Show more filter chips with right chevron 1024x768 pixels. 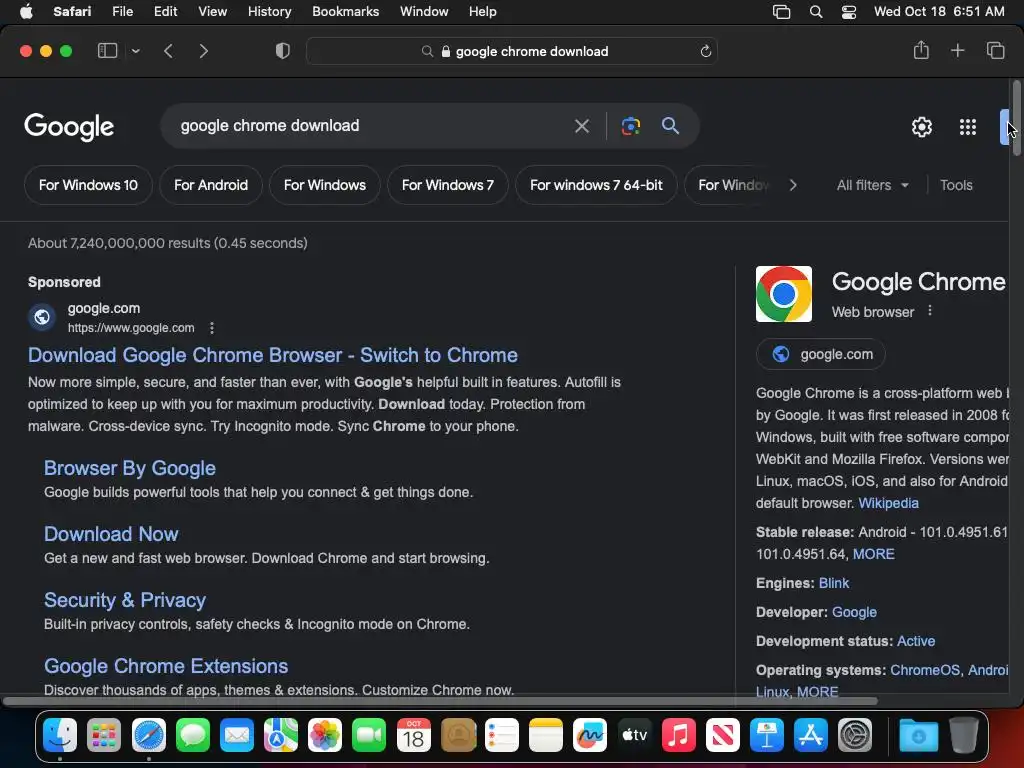pos(793,185)
